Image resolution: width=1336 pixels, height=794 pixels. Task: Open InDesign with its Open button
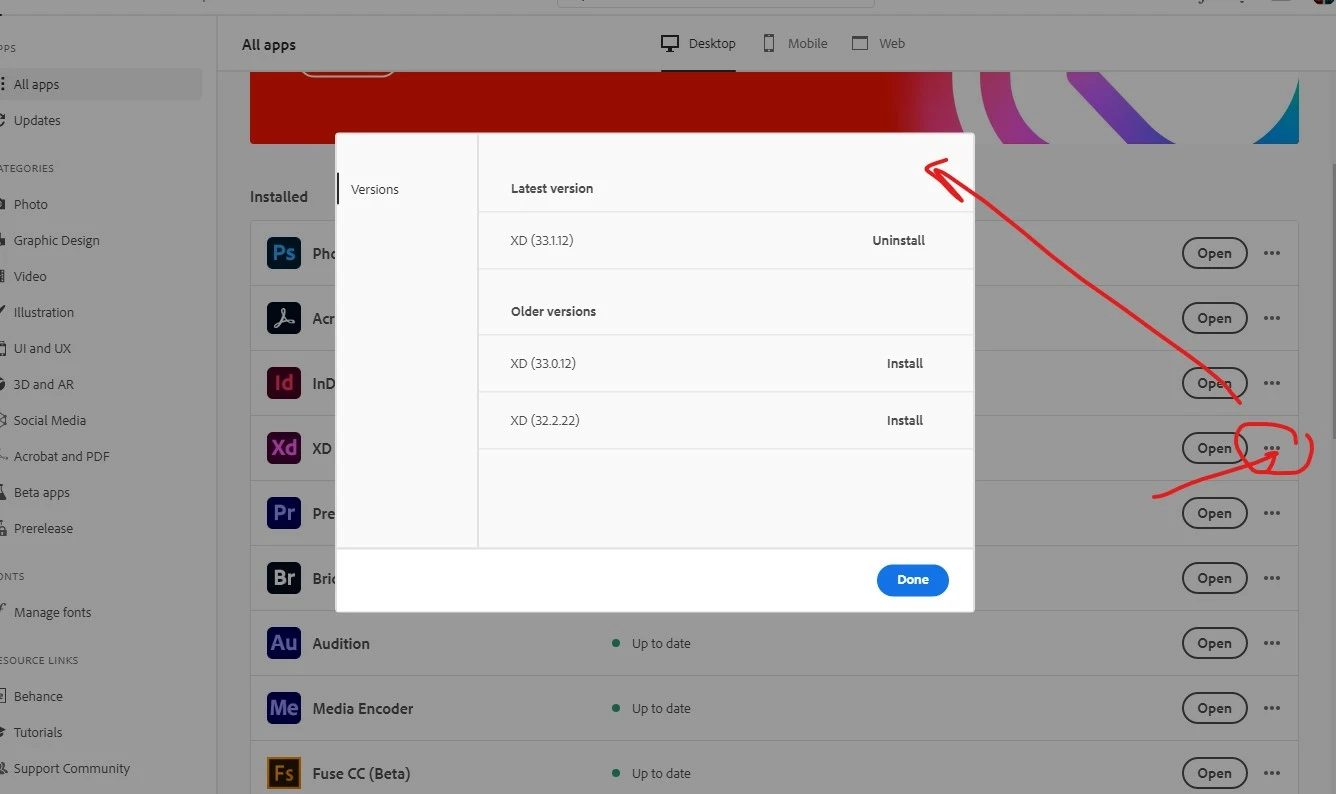coord(1214,383)
